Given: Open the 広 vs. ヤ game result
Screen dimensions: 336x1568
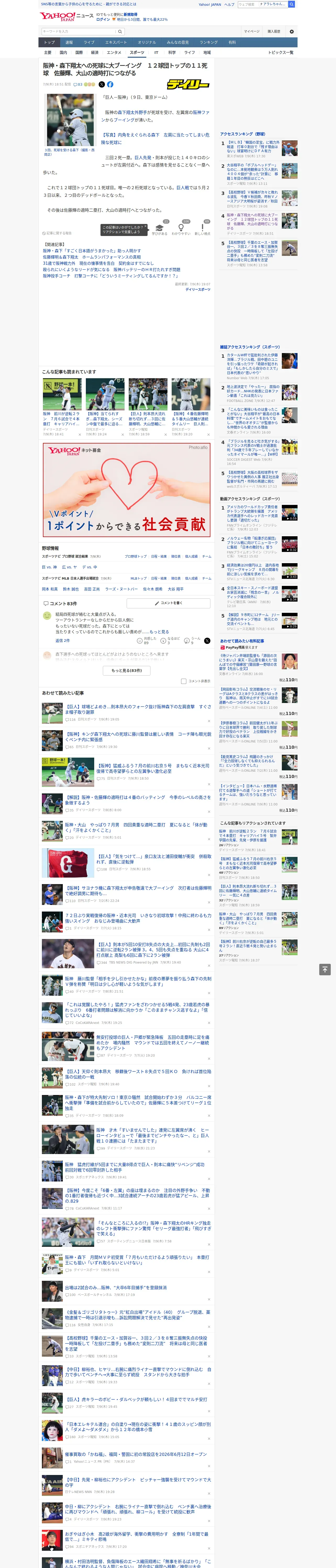Looking at the screenshot, I should click(70, 567).
